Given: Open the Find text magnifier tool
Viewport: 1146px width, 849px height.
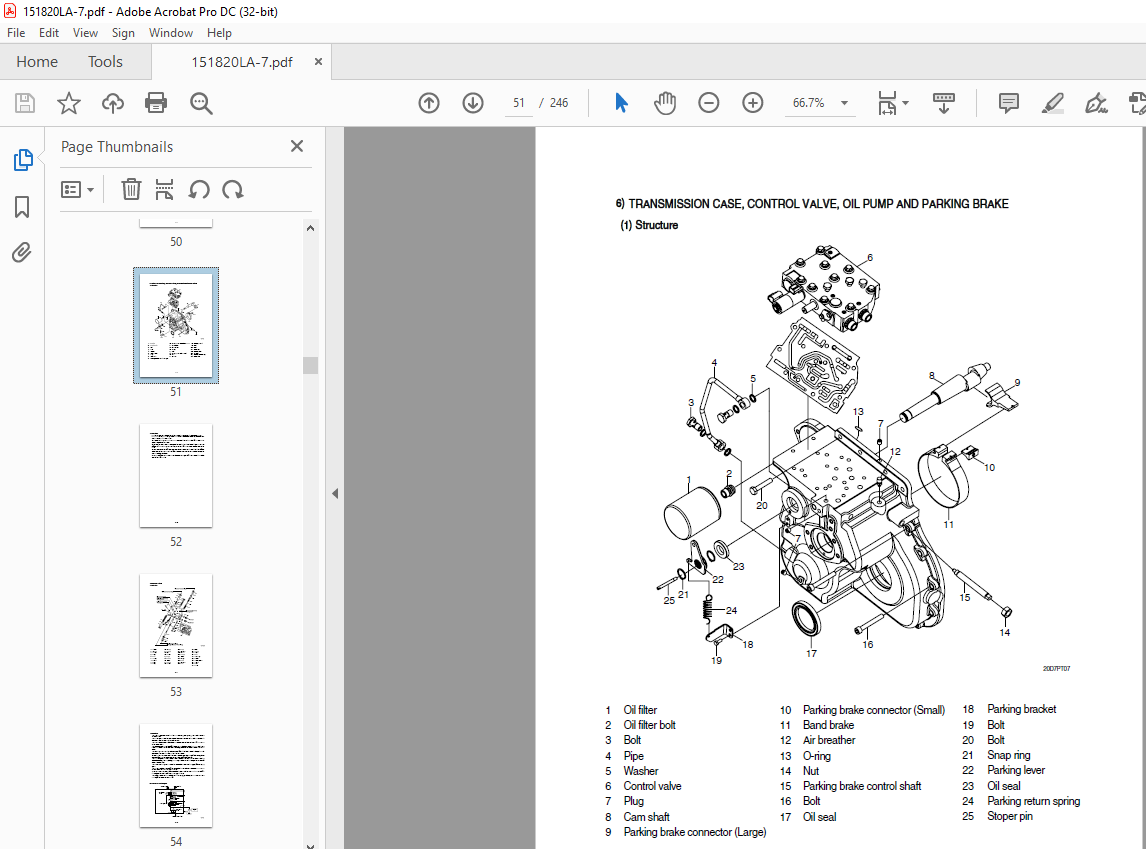Looking at the screenshot, I should (x=201, y=103).
